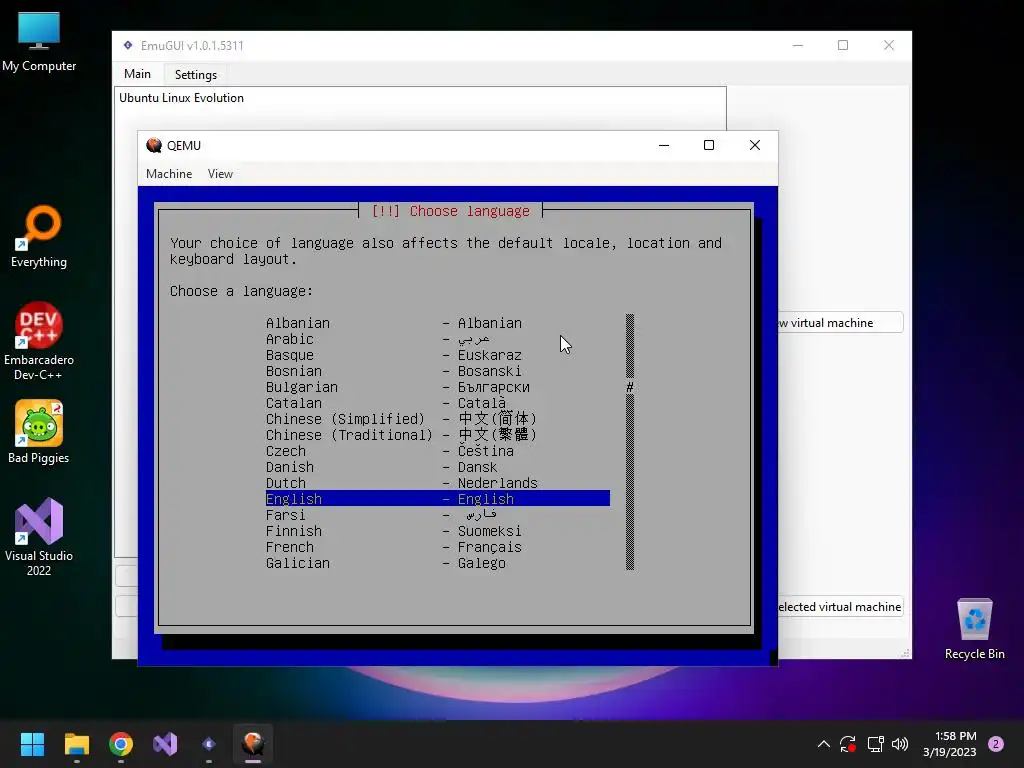The width and height of the screenshot is (1024, 768).
Task: Maximize the EmuGUI window
Action: [x=843, y=45]
